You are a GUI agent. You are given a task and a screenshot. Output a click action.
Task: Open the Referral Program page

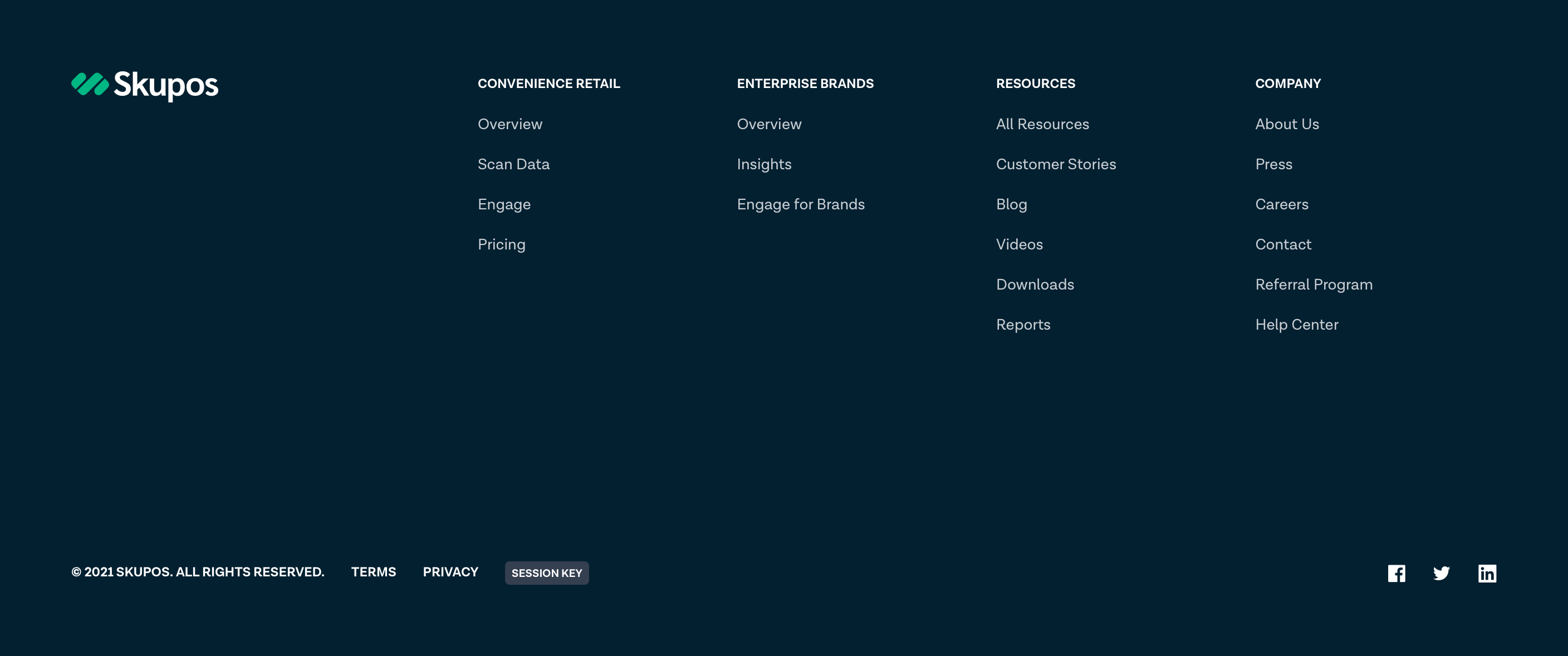pos(1314,284)
